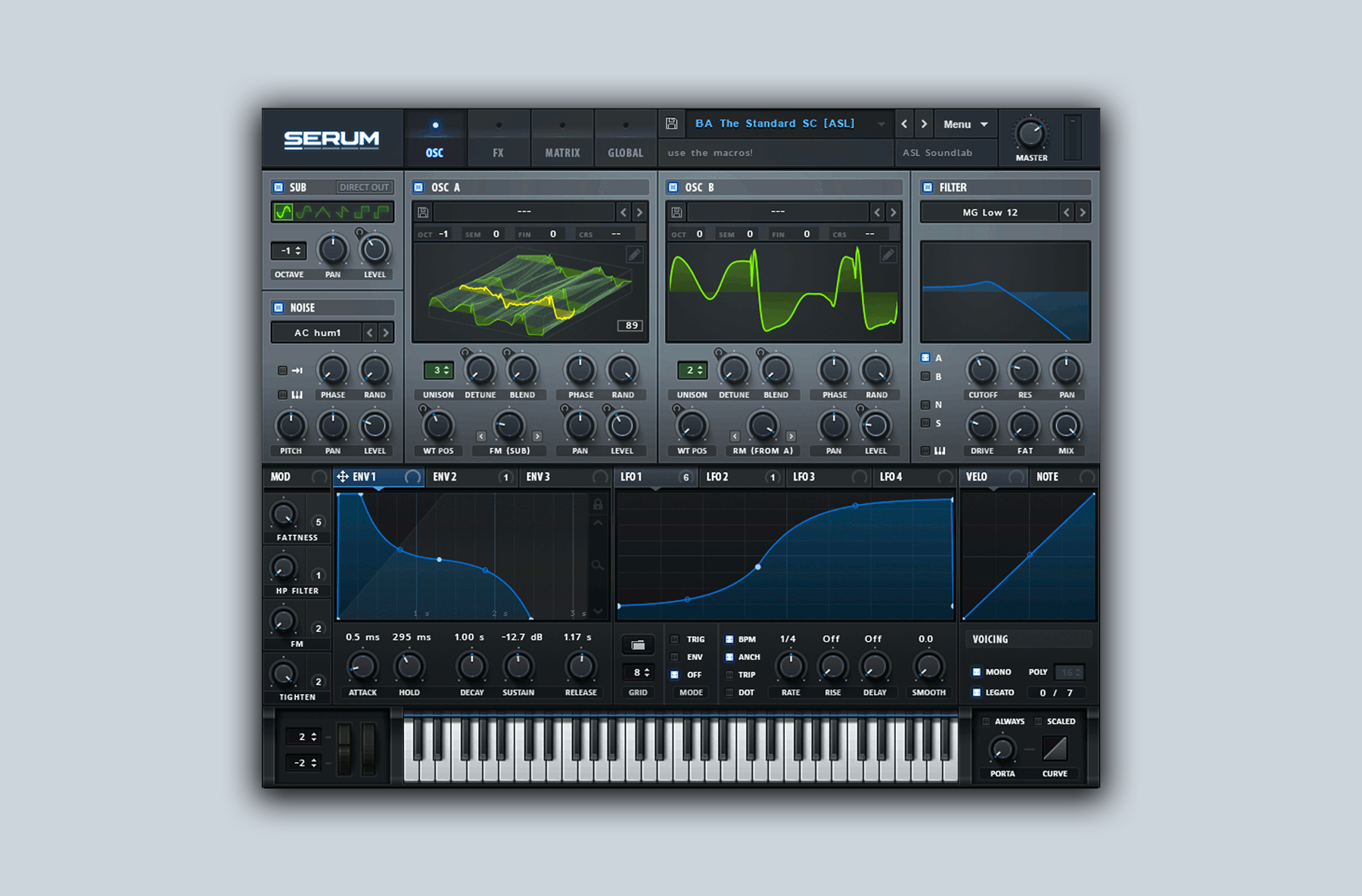Switch to the GLOBAL tab
1362x896 pixels.
click(x=626, y=138)
